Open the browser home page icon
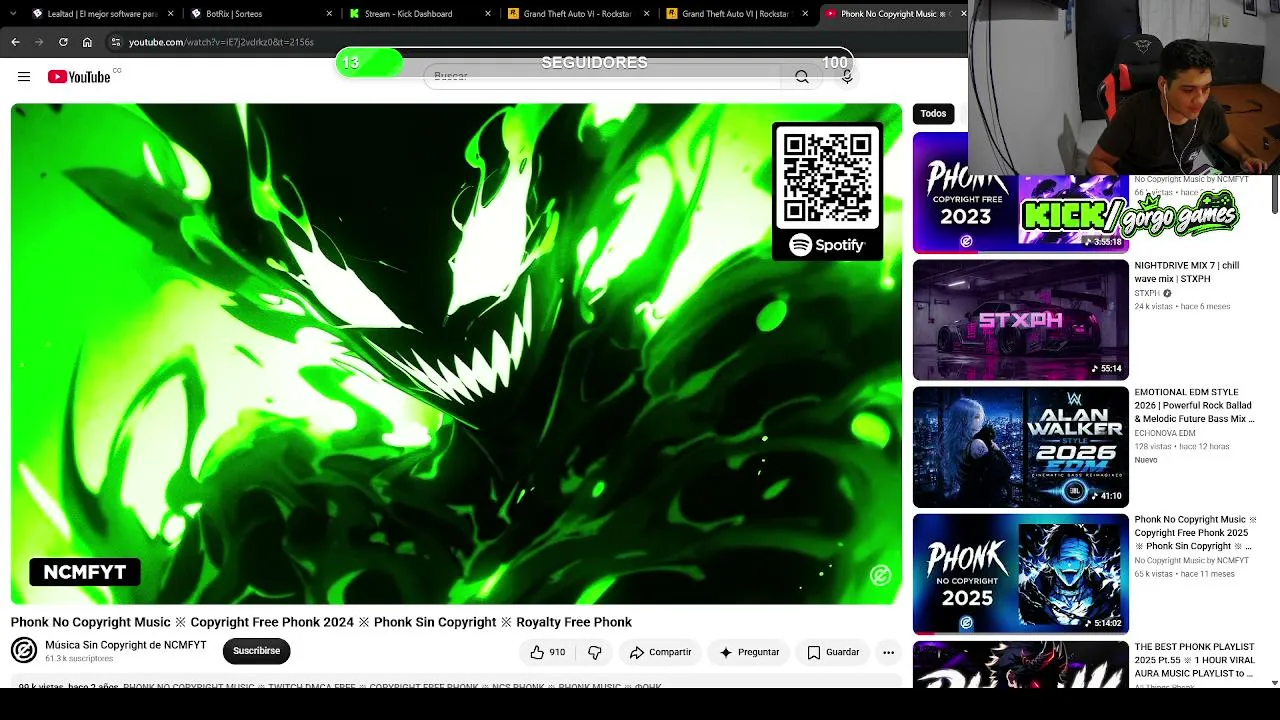Image resolution: width=1280 pixels, height=720 pixels. pos(87,42)
